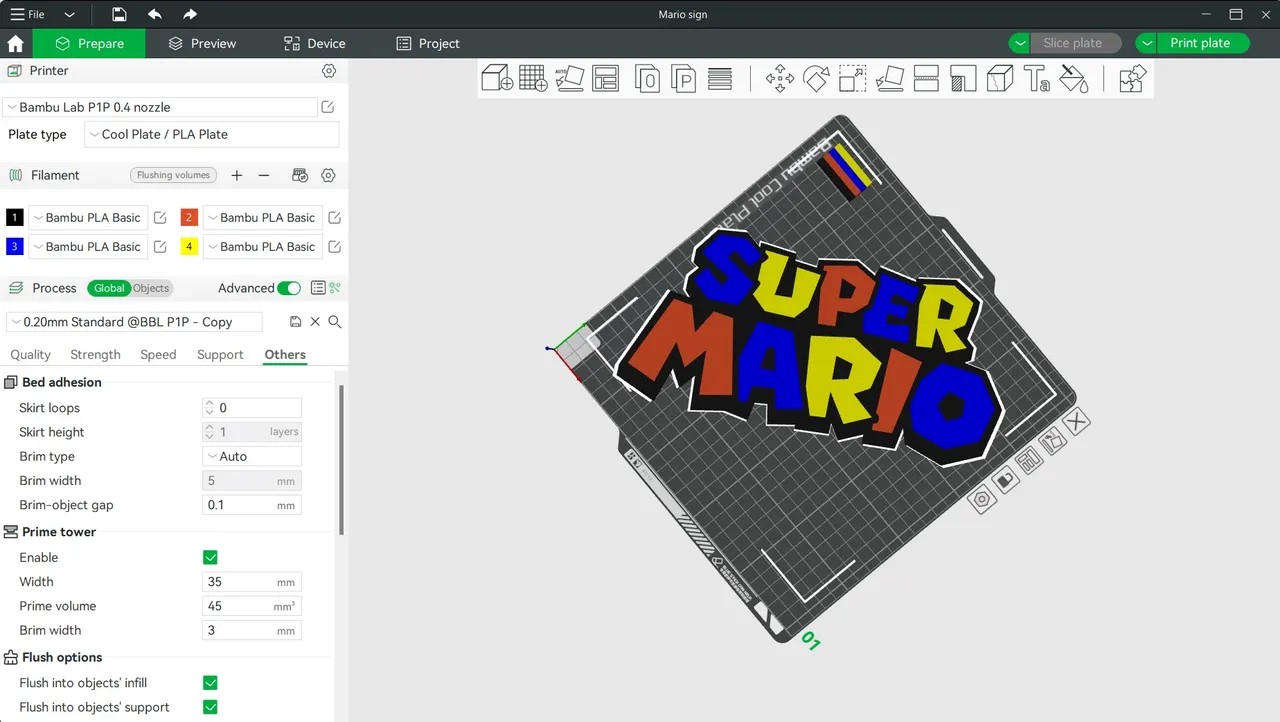This screenshot has height=722, width=1280.
Task: Select the Color Painting tool
Action: [x=1073, y=78]
